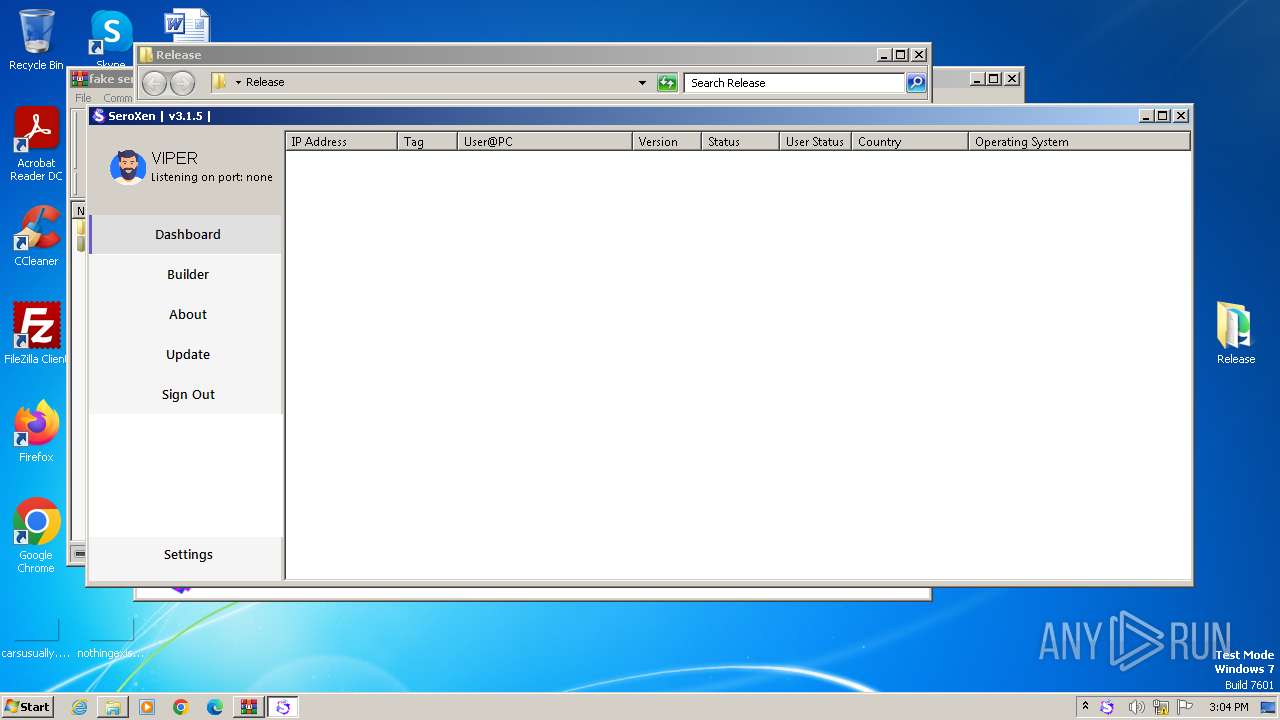Screen dimensions: 1280x720
Task: Sort by the Tag column header
Action: point(427,142)
